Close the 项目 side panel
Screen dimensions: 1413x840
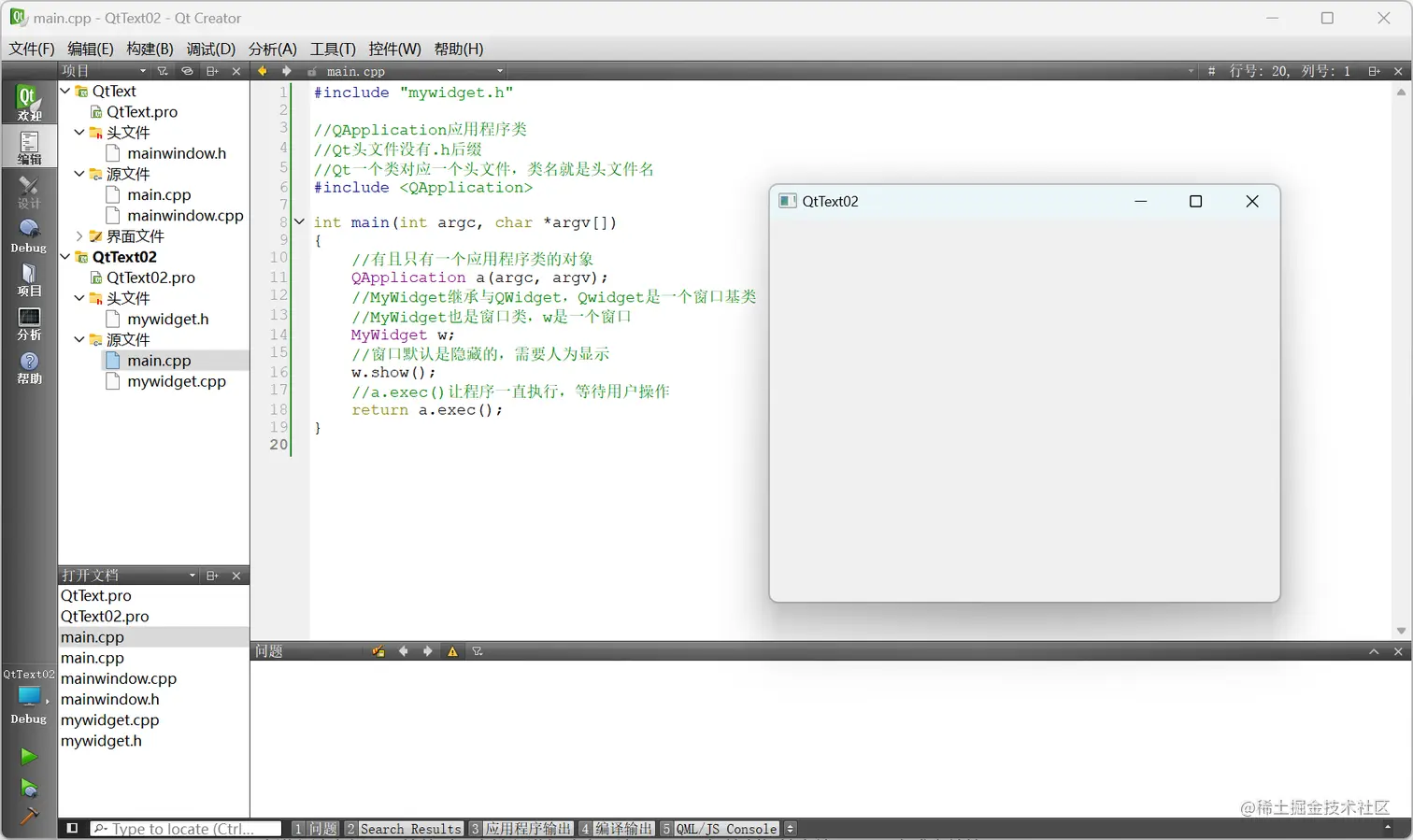tap(236, 71)
